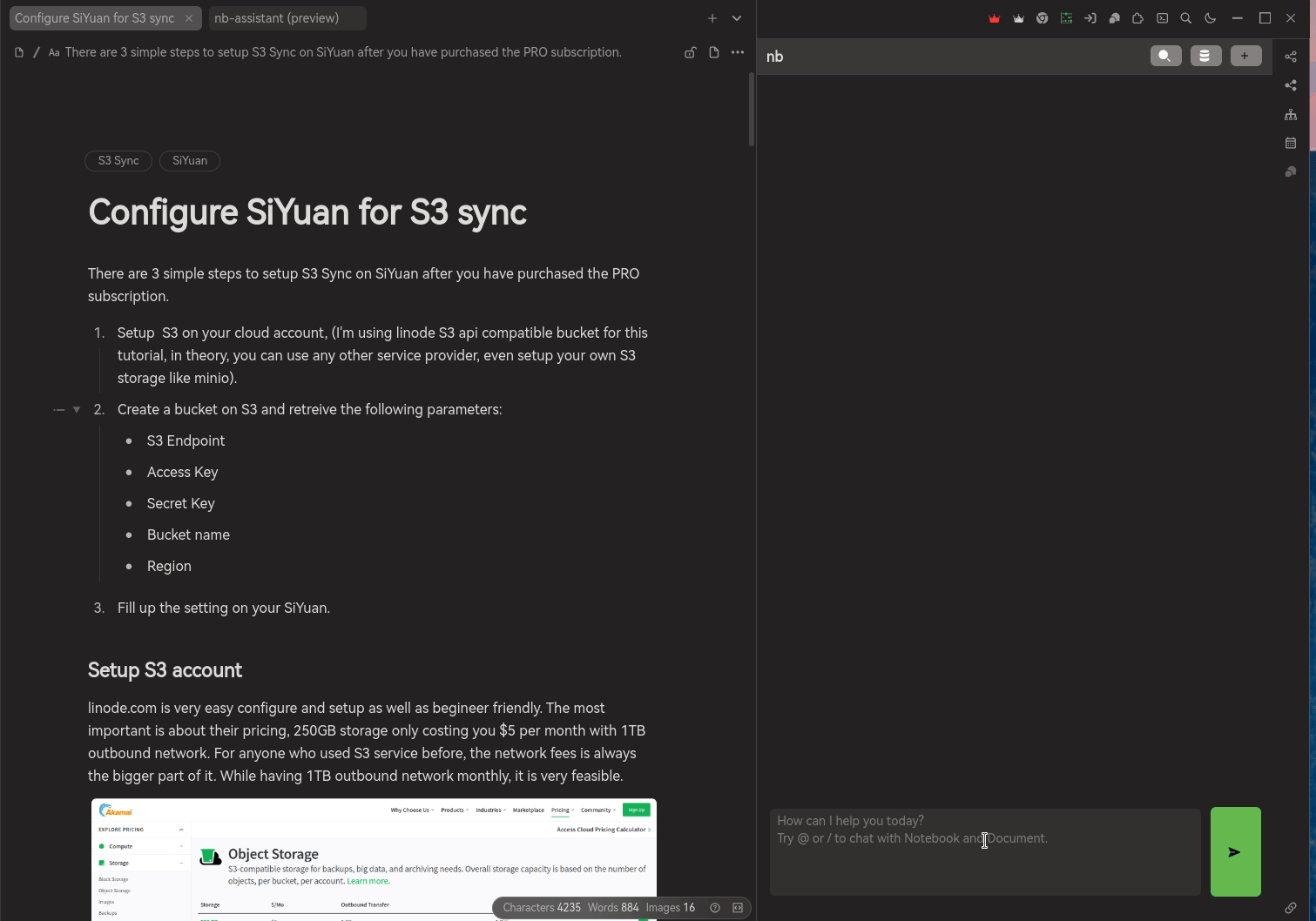1316x921 pixels.
Task: Click the list view icon in the nb panel
Action: pos(1205,55)
